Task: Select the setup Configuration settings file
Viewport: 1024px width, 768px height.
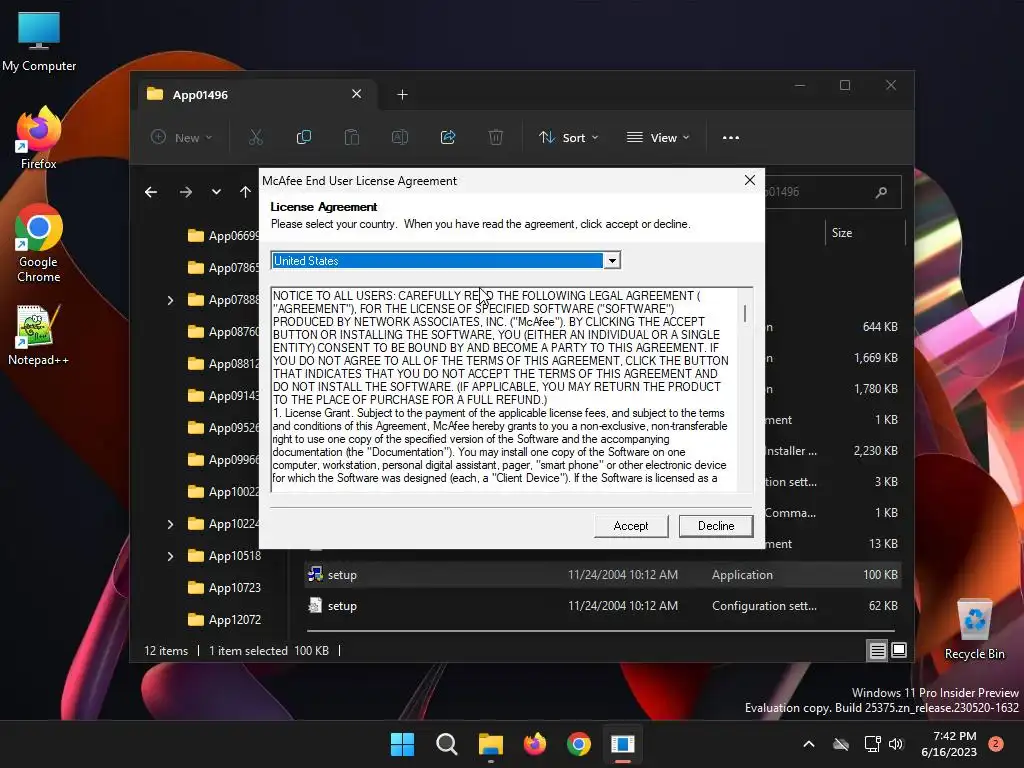Action: pos(603,606)
